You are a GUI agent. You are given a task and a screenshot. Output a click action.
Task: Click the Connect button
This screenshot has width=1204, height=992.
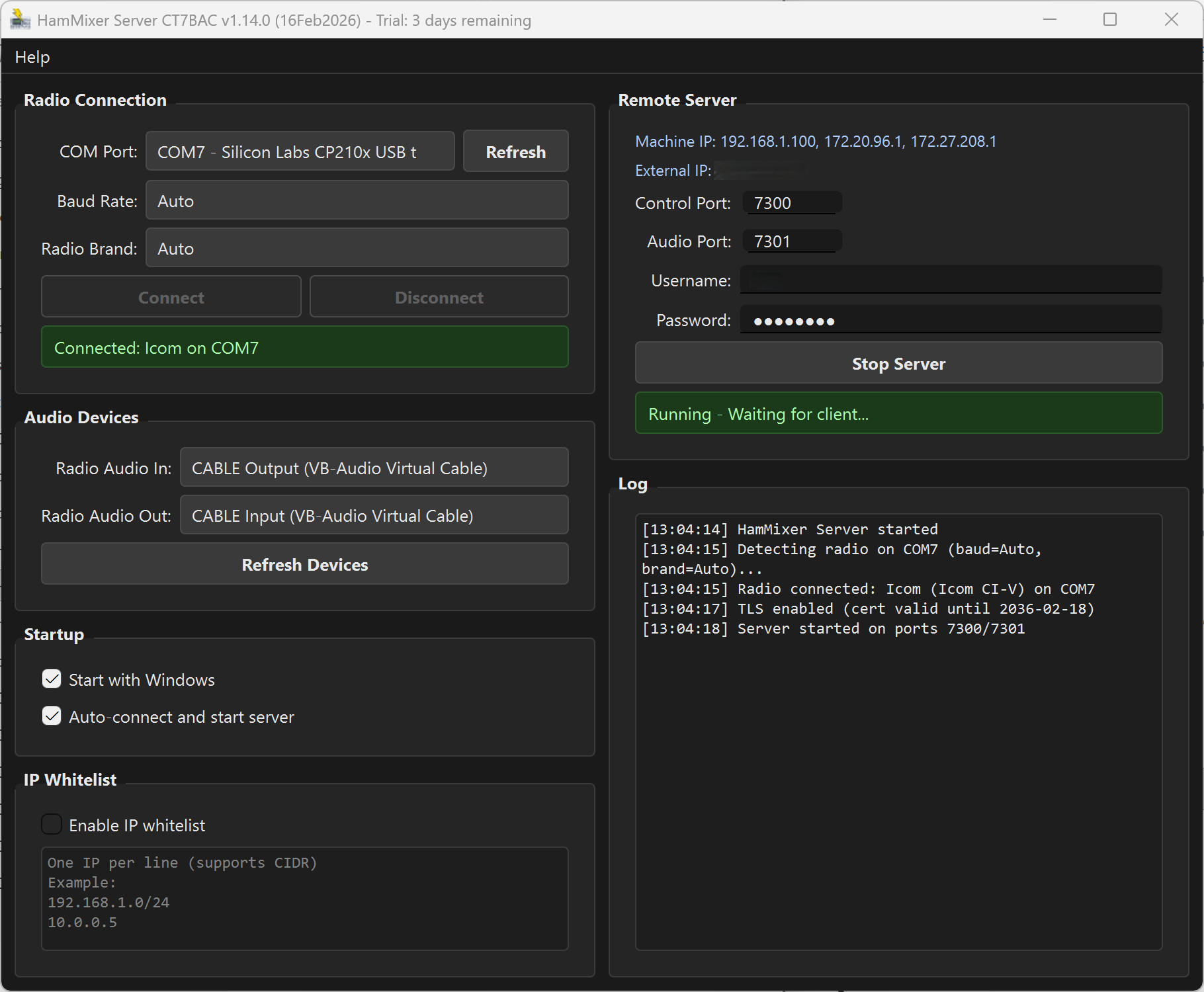tap(171, 296)
